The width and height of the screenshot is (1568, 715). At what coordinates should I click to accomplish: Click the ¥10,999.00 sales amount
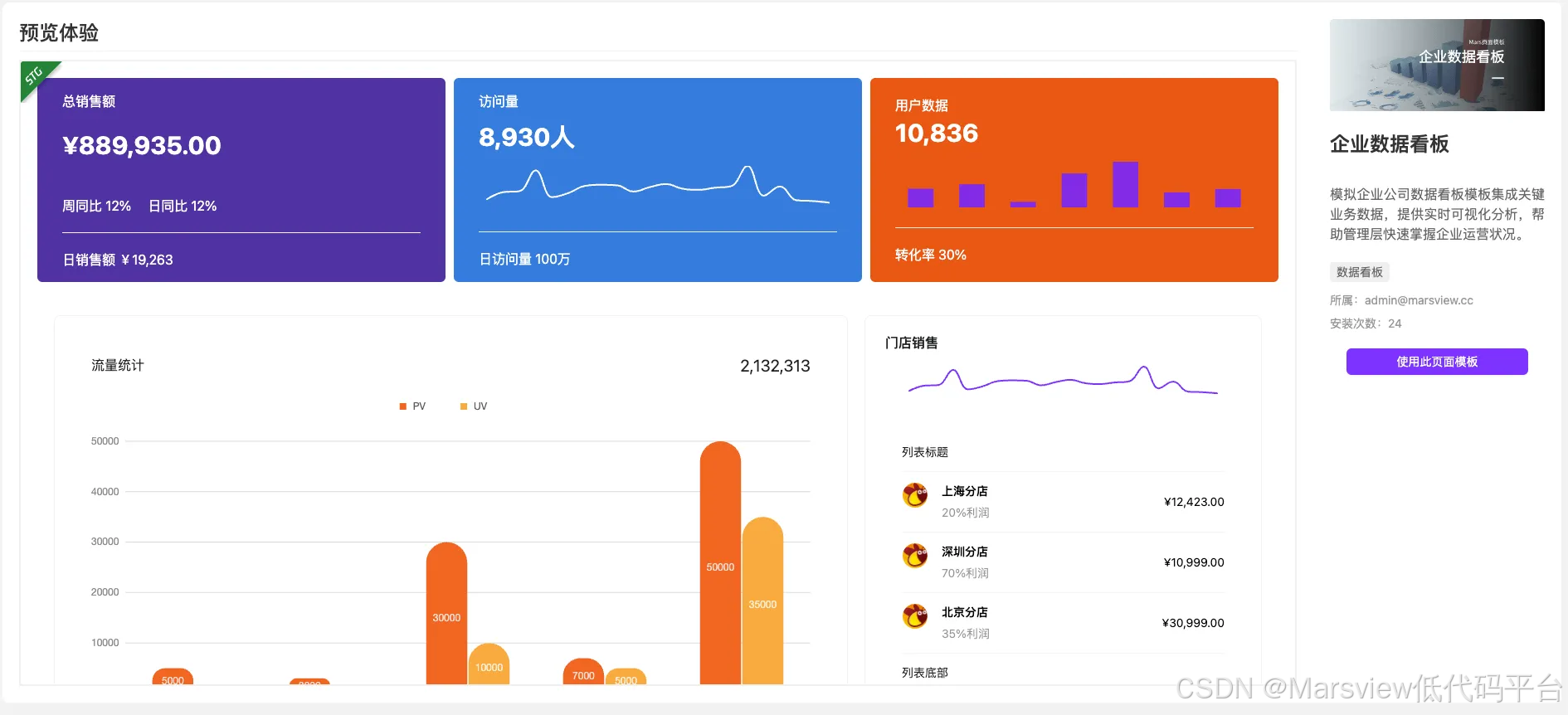[1194, 562]
